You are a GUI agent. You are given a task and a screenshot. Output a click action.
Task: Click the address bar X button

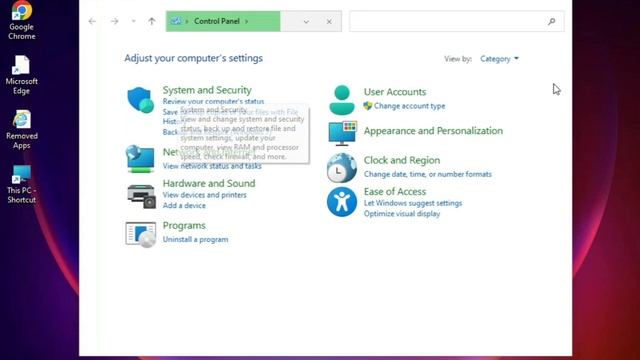(329, 22)
